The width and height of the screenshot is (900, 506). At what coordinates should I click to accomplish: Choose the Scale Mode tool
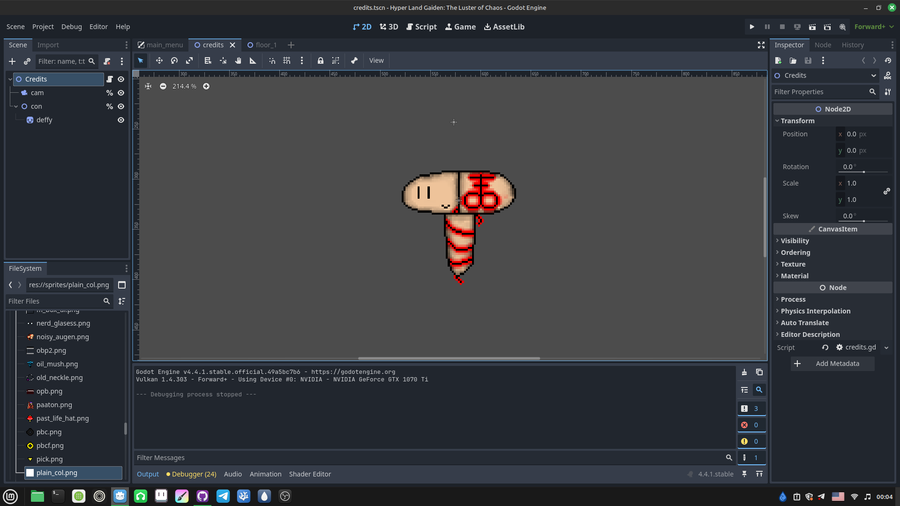click(x=189, y=60)
